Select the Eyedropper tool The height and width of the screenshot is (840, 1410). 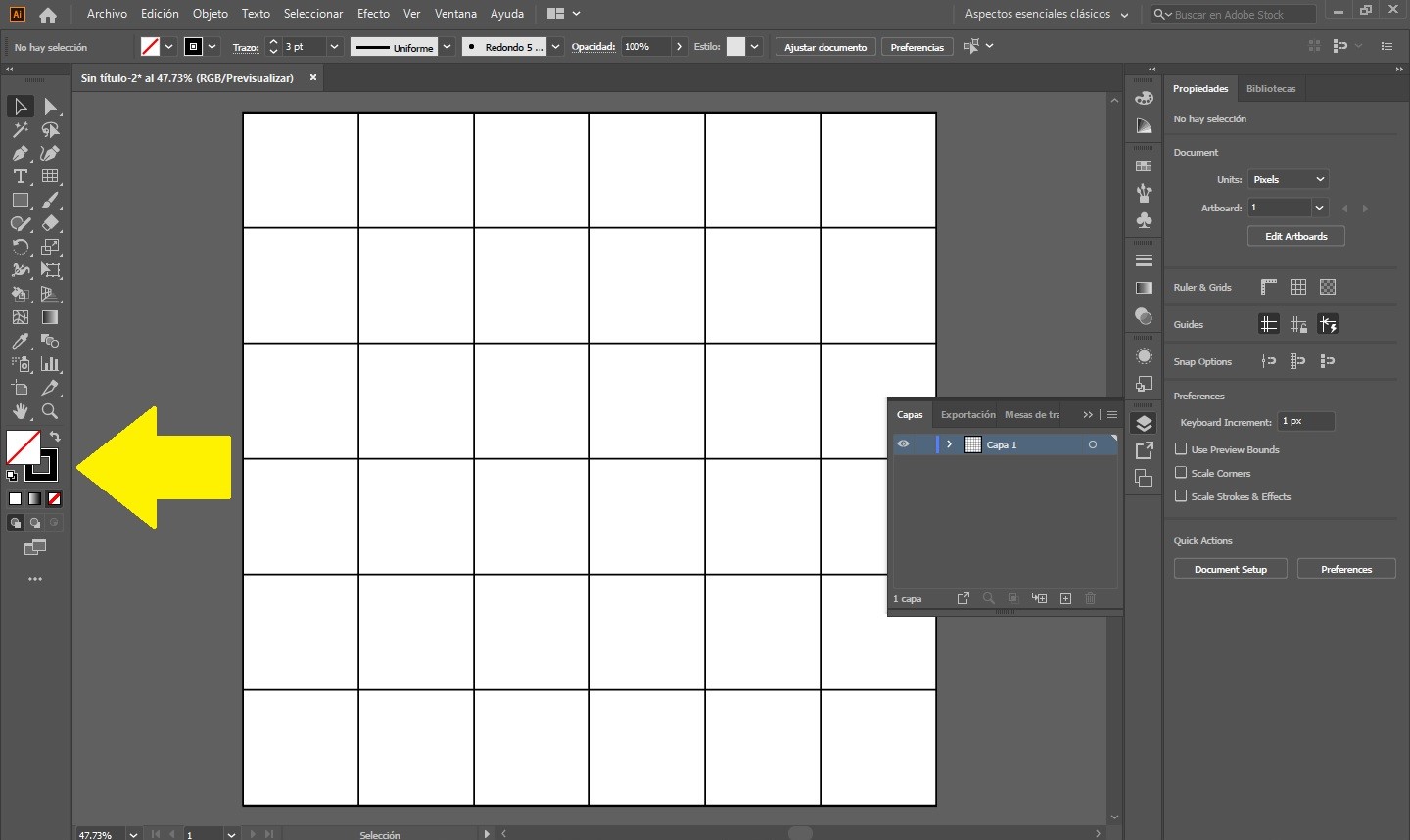click(x=20, y=341)
